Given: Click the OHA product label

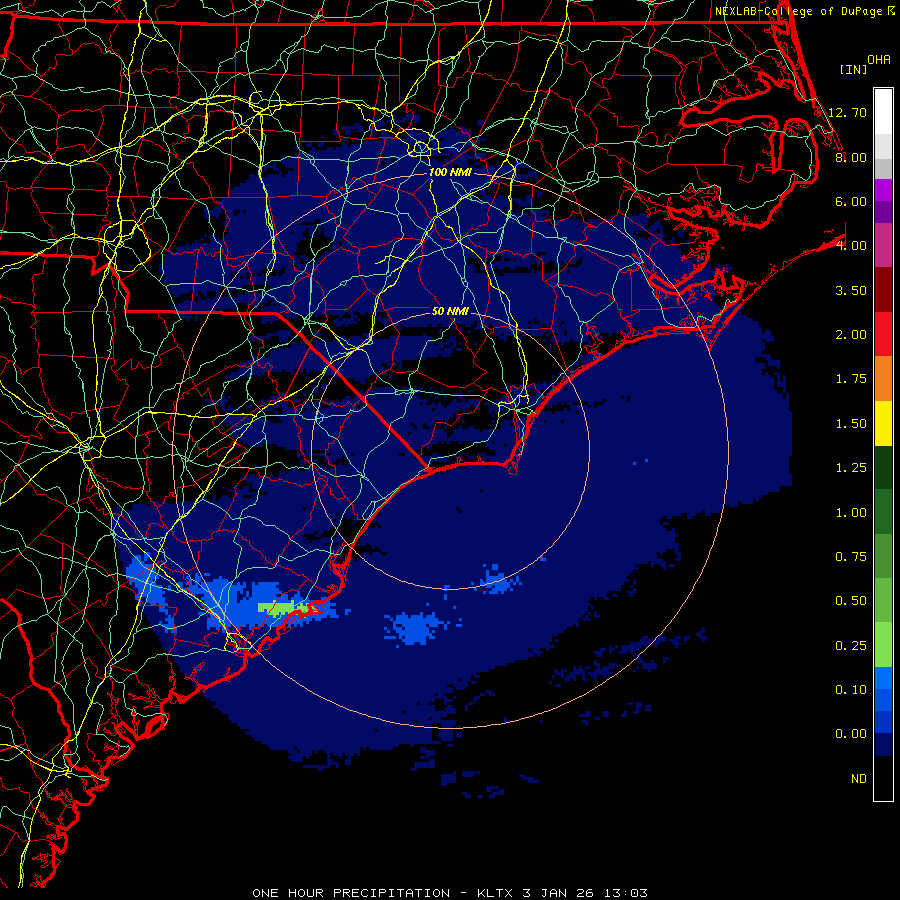Looking at the screenshot, I should coord(879,59).
